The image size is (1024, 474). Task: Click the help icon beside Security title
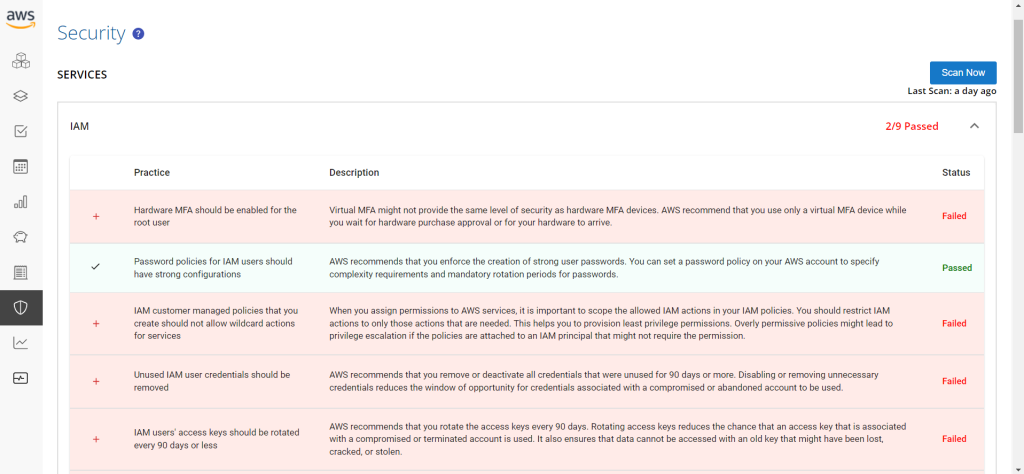point(138,34)
